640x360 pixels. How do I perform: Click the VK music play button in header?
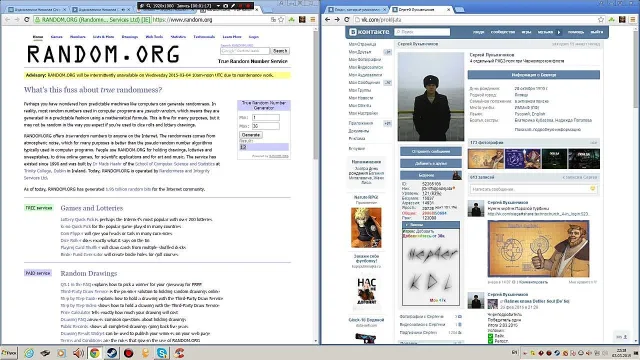coord(559,32)
